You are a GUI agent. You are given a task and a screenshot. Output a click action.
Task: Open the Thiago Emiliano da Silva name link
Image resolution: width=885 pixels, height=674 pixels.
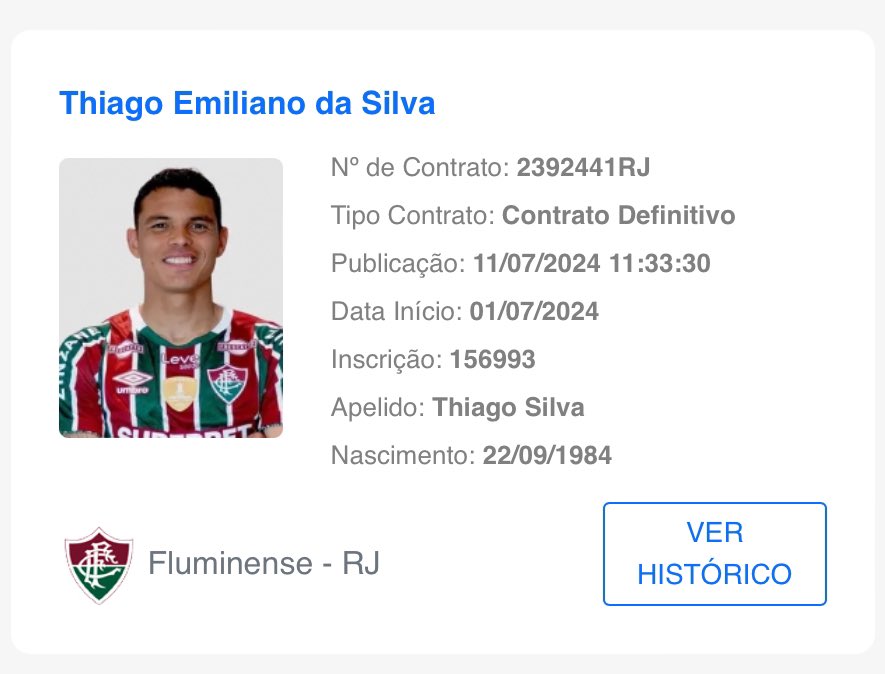click(247, 103)
